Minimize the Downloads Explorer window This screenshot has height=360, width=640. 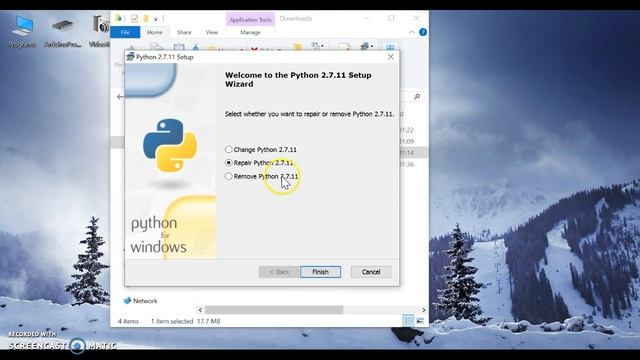367,18
